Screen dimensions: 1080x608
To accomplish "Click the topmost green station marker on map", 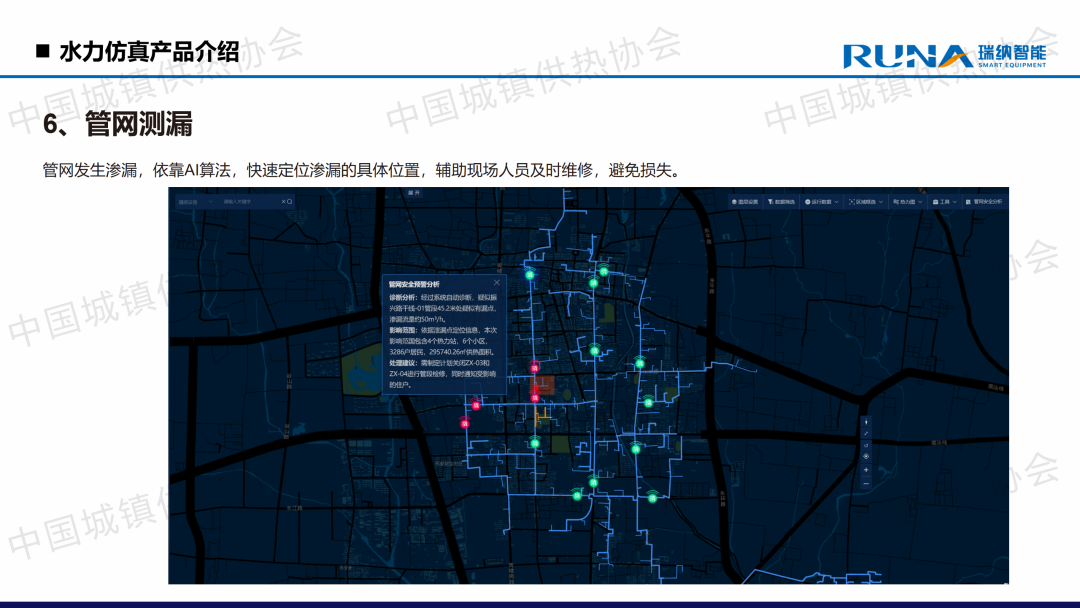I will pos(604,271).
